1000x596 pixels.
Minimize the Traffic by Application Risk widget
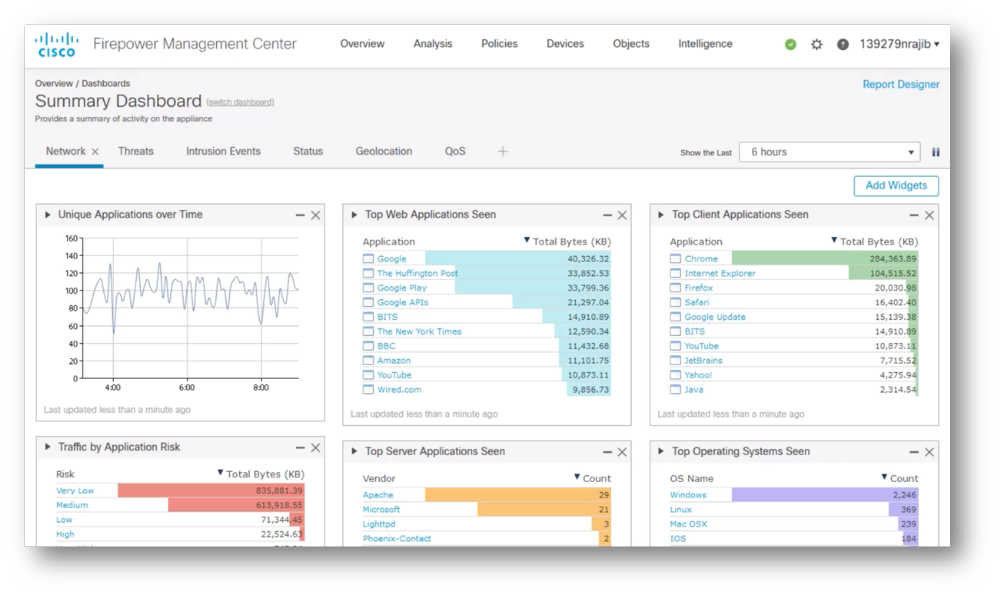pos(300,448)
